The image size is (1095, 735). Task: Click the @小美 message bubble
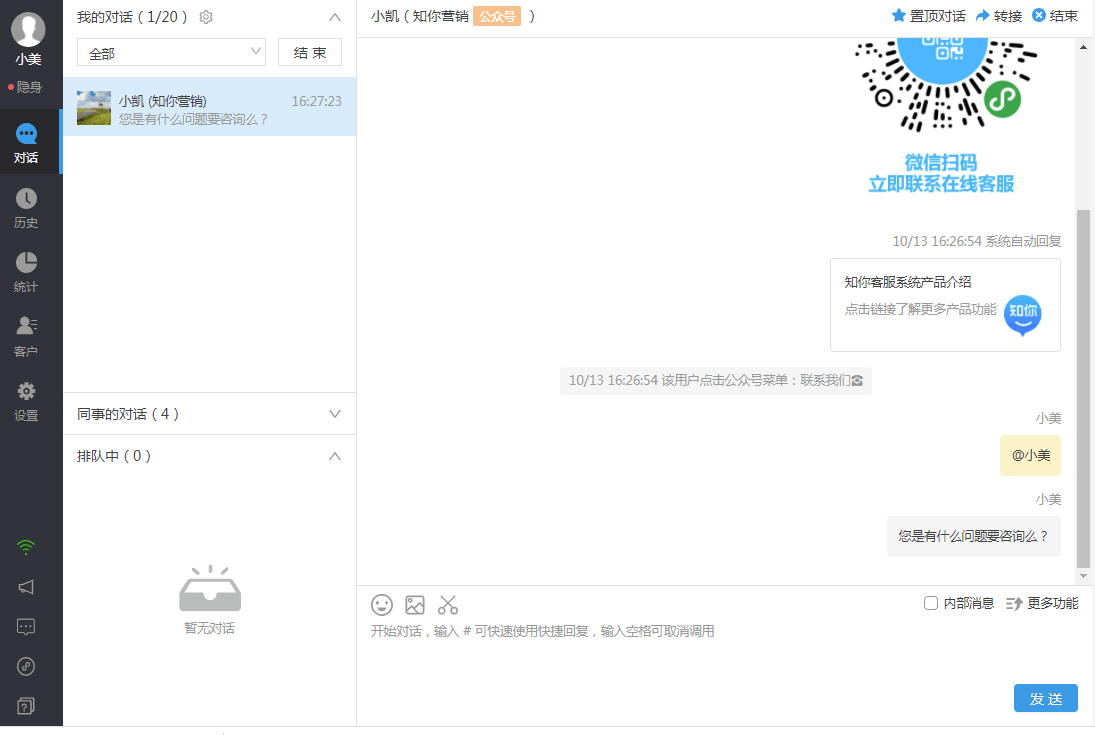tap(1030, 456)
